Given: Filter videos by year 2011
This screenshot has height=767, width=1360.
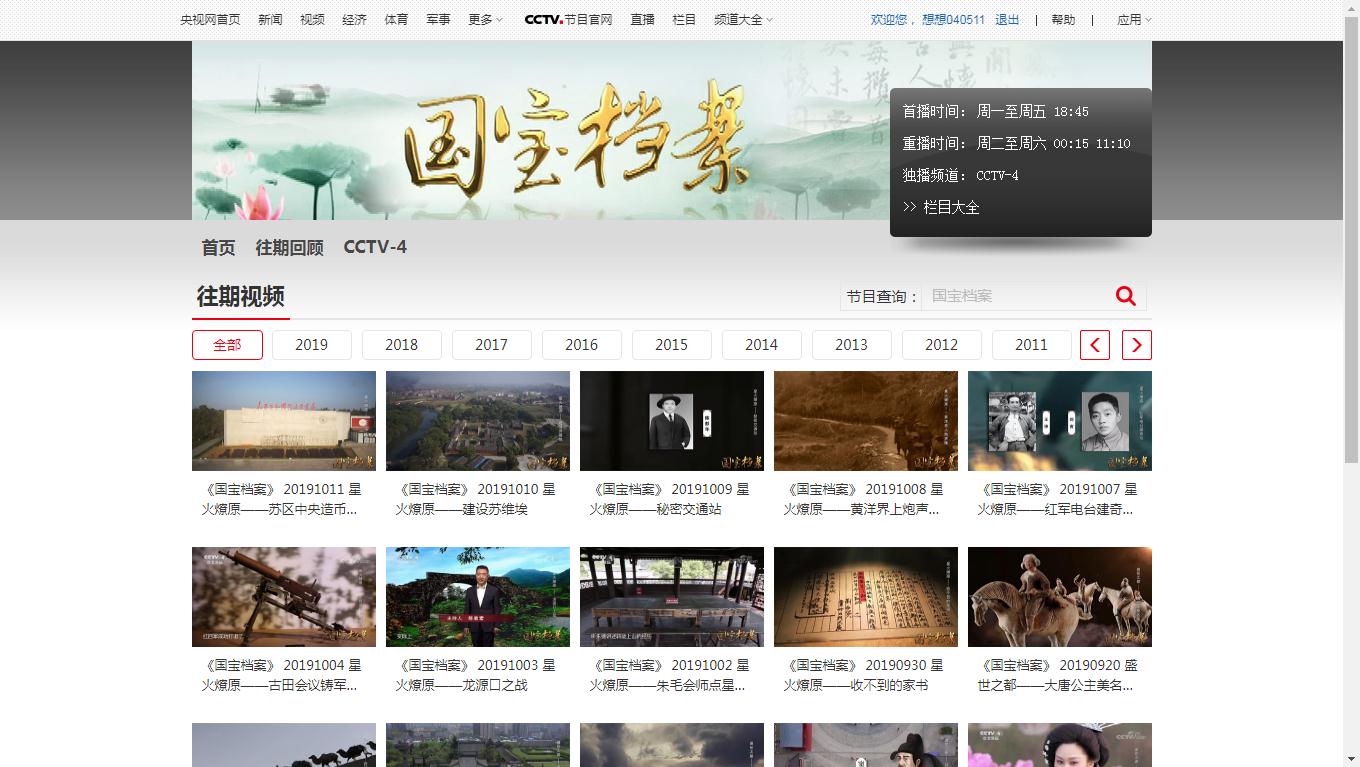Looking at the screenshot, I should tap(1032, 345).
